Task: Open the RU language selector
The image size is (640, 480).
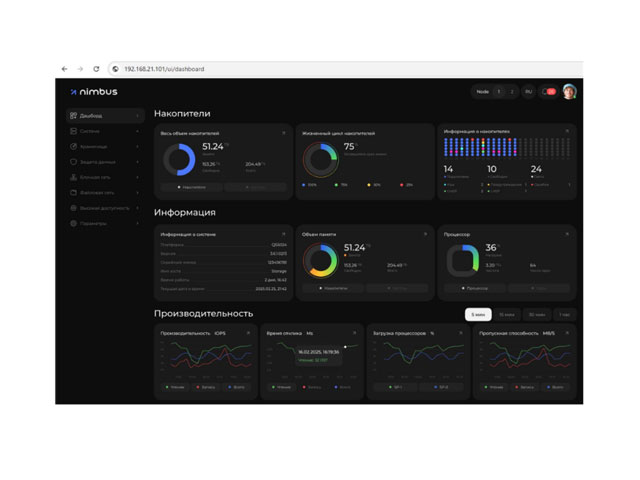Action: 528,92
